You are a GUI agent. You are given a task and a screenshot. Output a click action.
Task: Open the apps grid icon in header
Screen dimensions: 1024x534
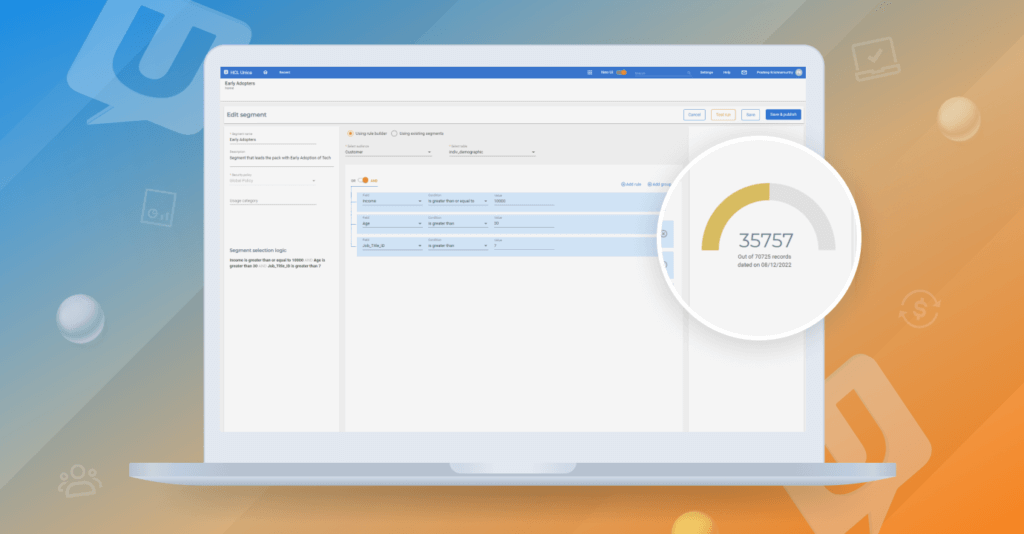590,72
